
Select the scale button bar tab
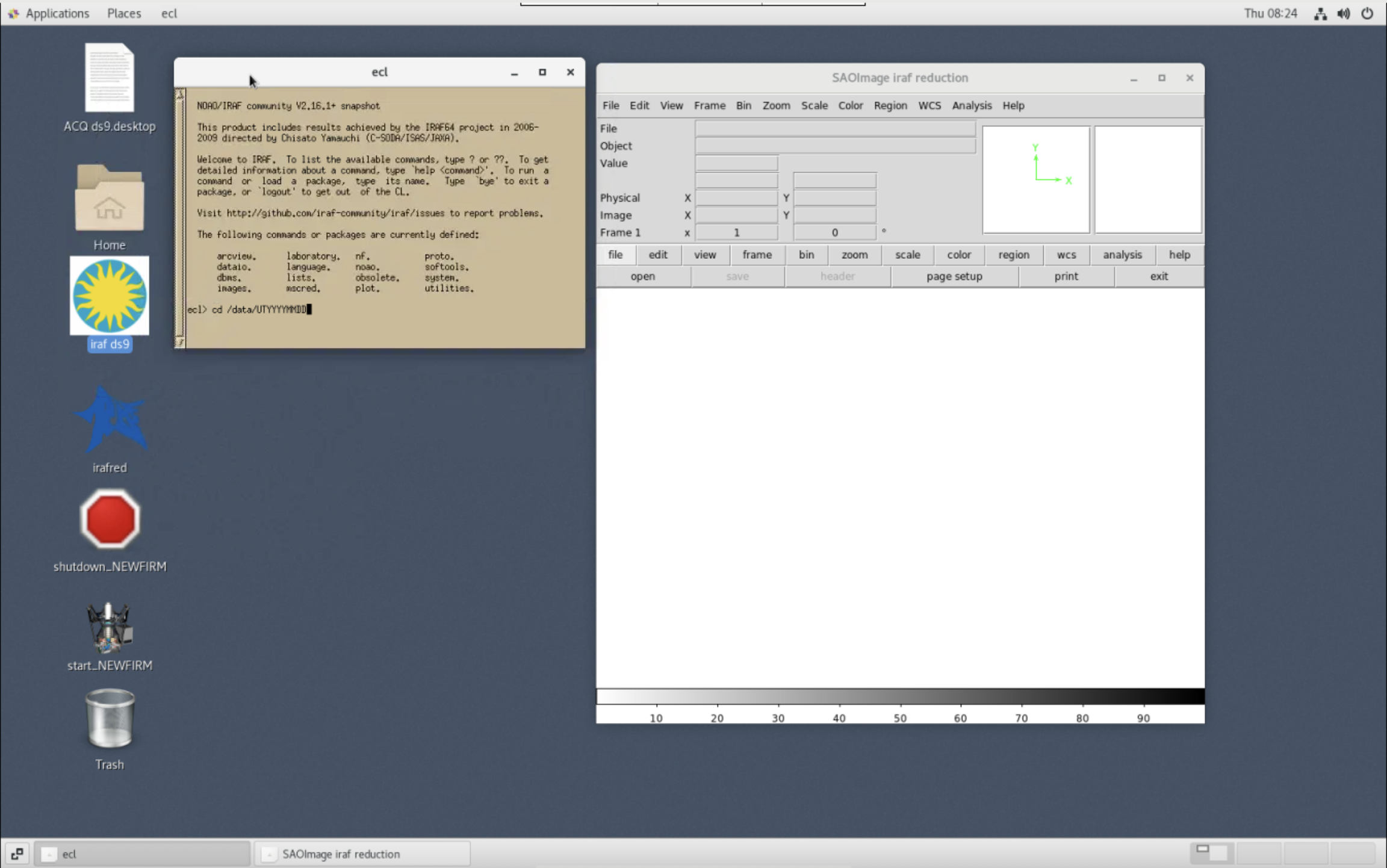click(907, 255)
